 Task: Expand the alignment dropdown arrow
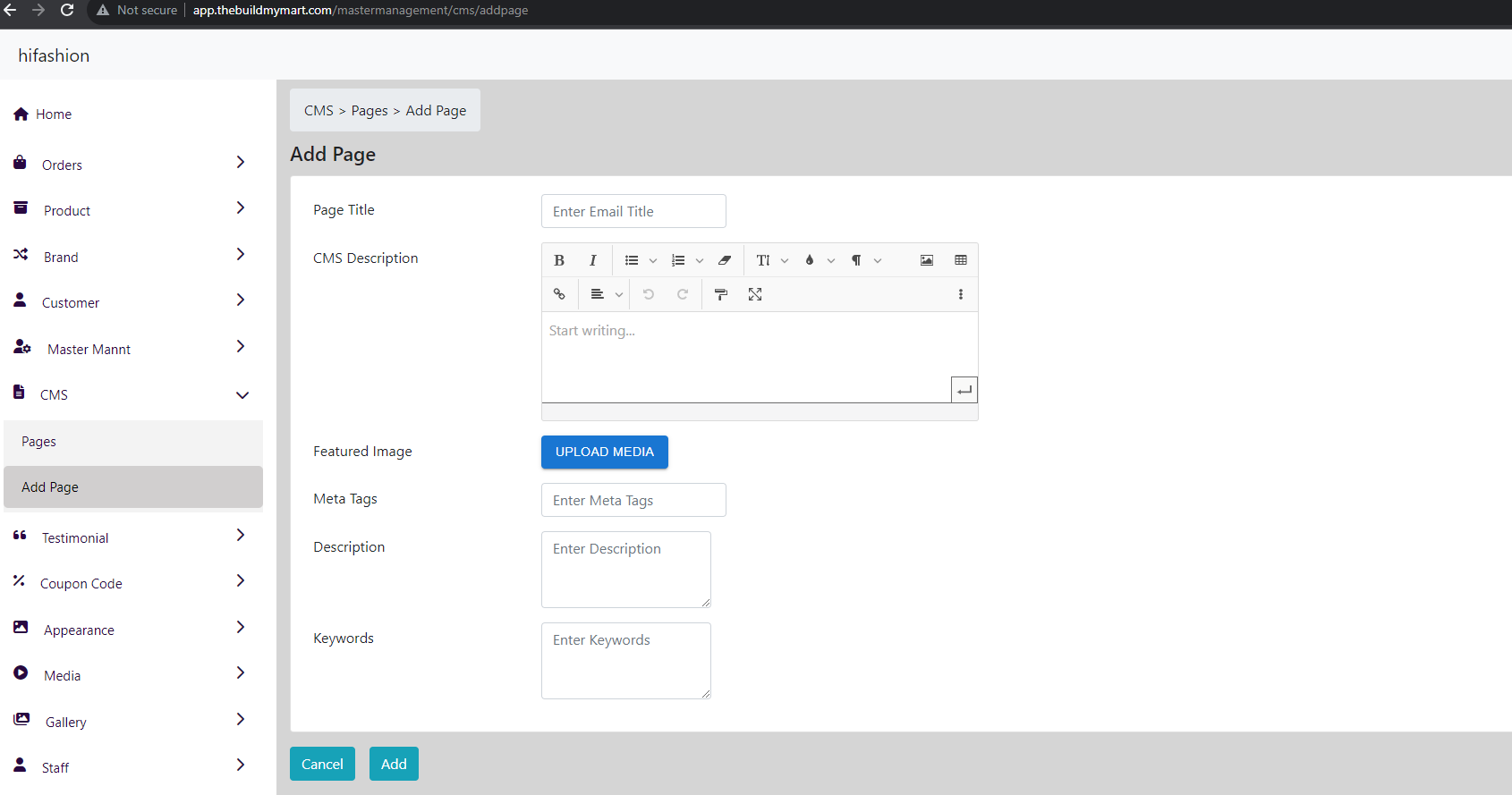[x=619, y=295]
